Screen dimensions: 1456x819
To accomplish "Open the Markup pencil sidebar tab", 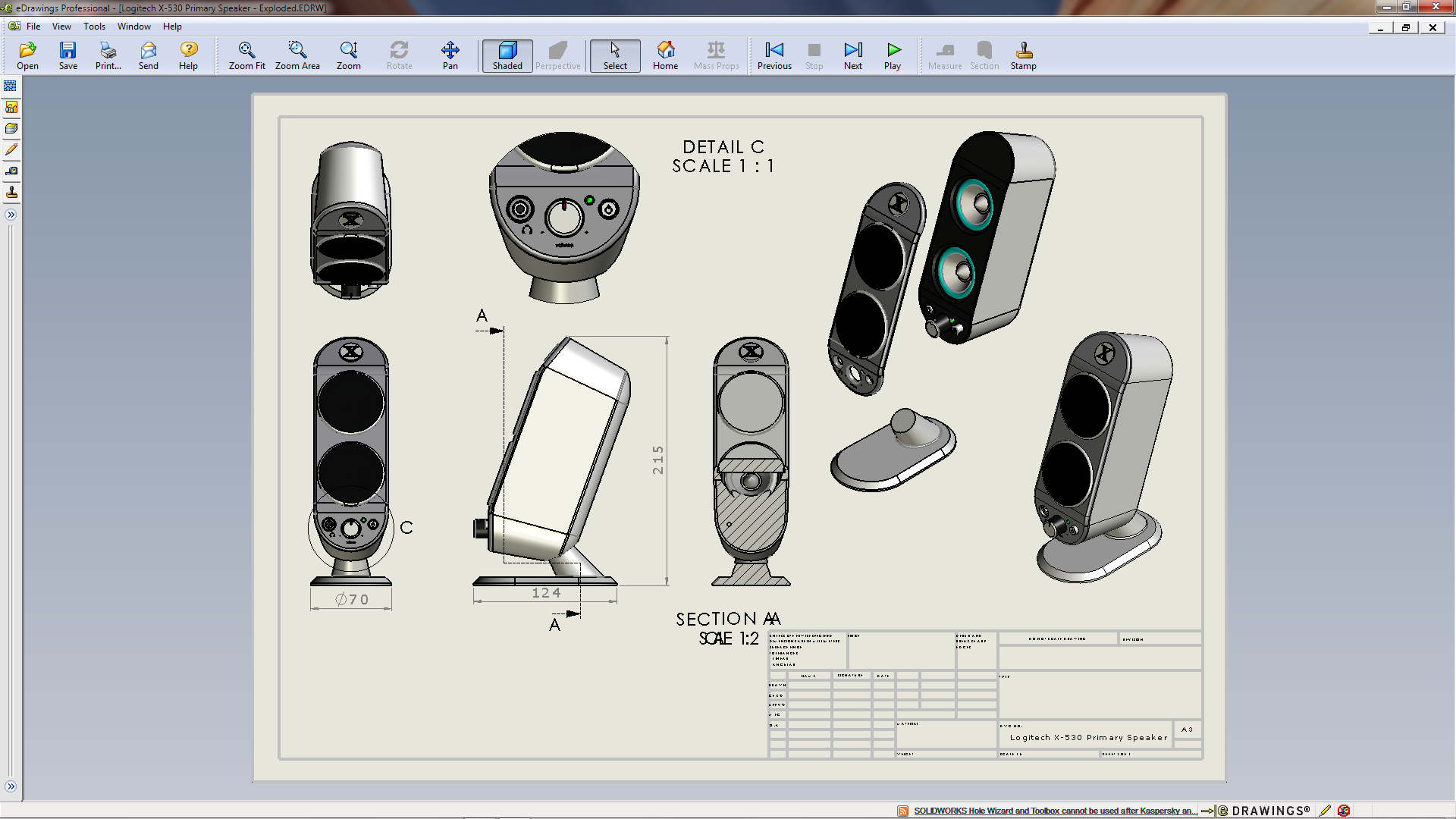I will point(11,150).
